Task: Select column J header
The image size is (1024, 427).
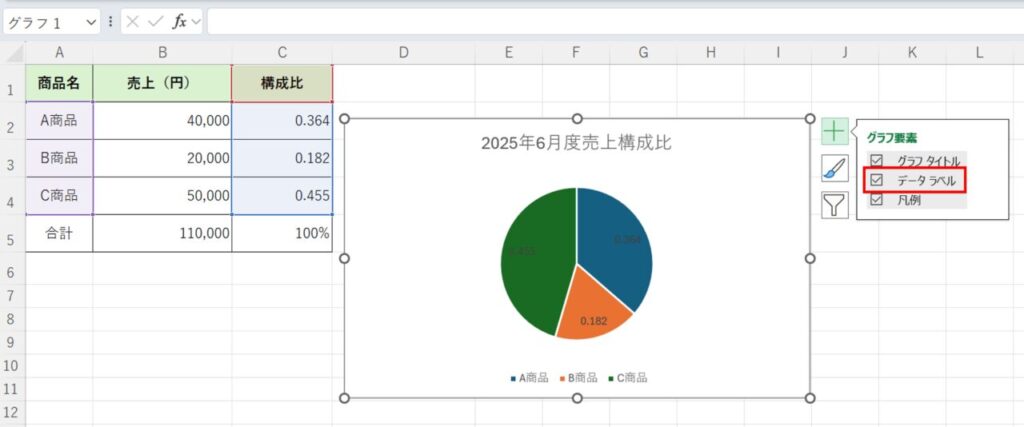Action: point(845,53)
